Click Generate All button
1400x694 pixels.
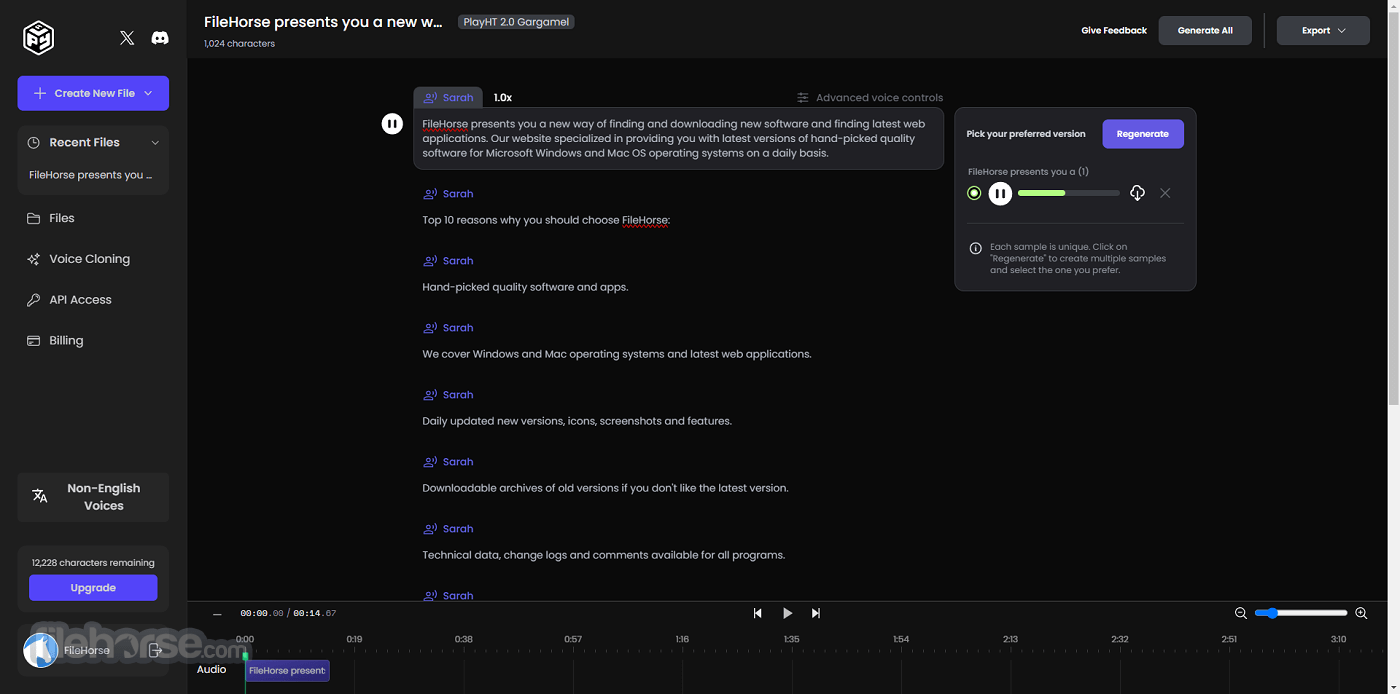tap(1205, 30)
